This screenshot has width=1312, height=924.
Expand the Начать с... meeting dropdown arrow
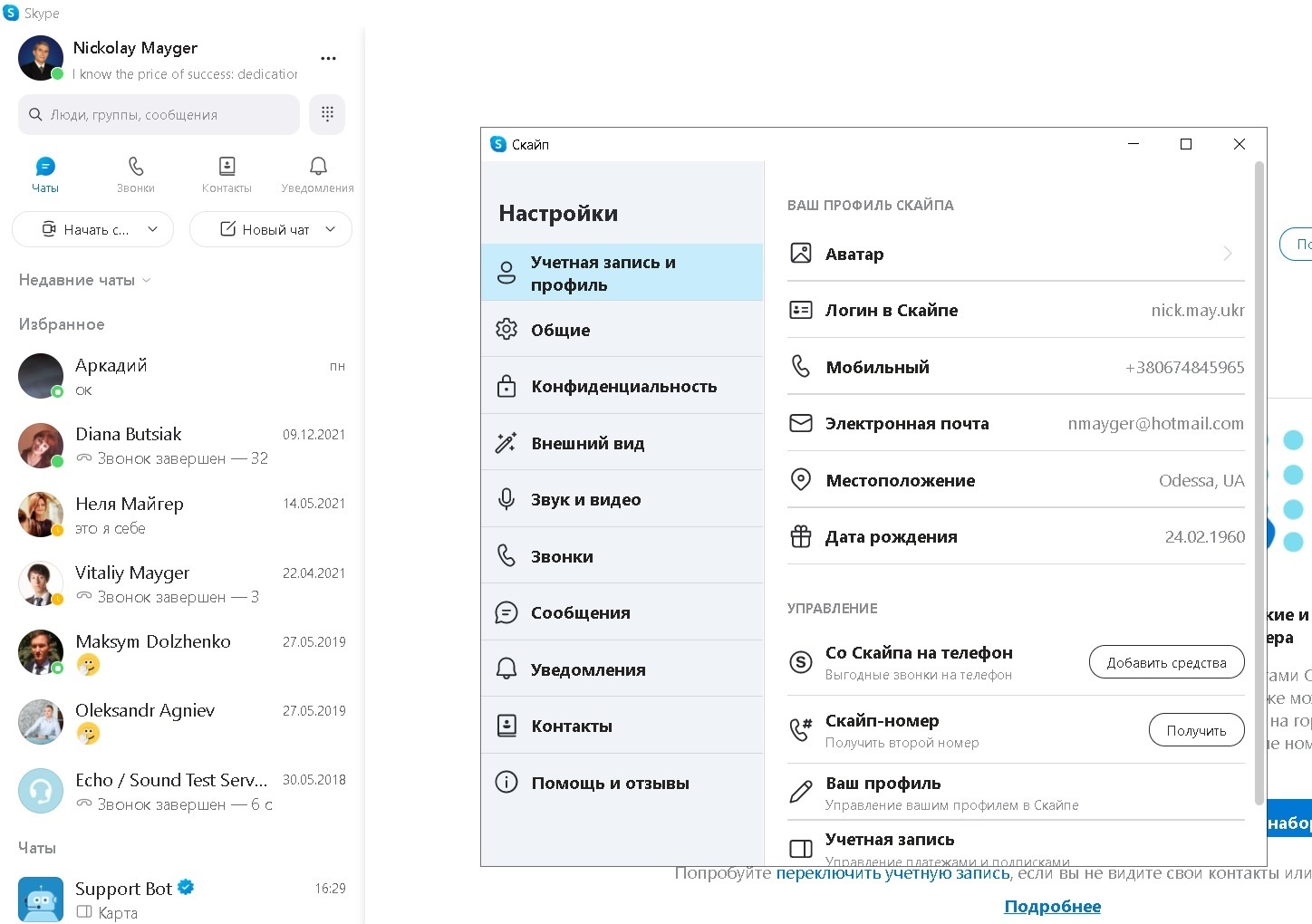(152, 229)
